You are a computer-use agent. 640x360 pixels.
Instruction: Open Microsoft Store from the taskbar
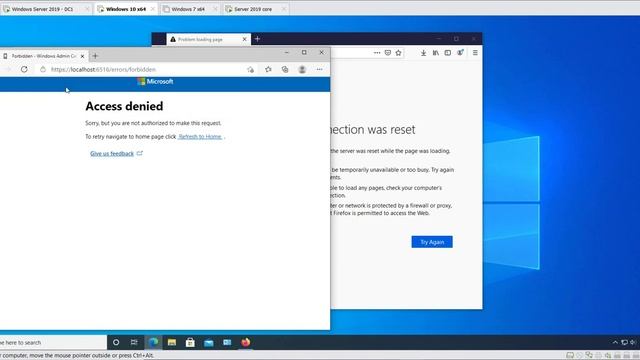(190, 342)
